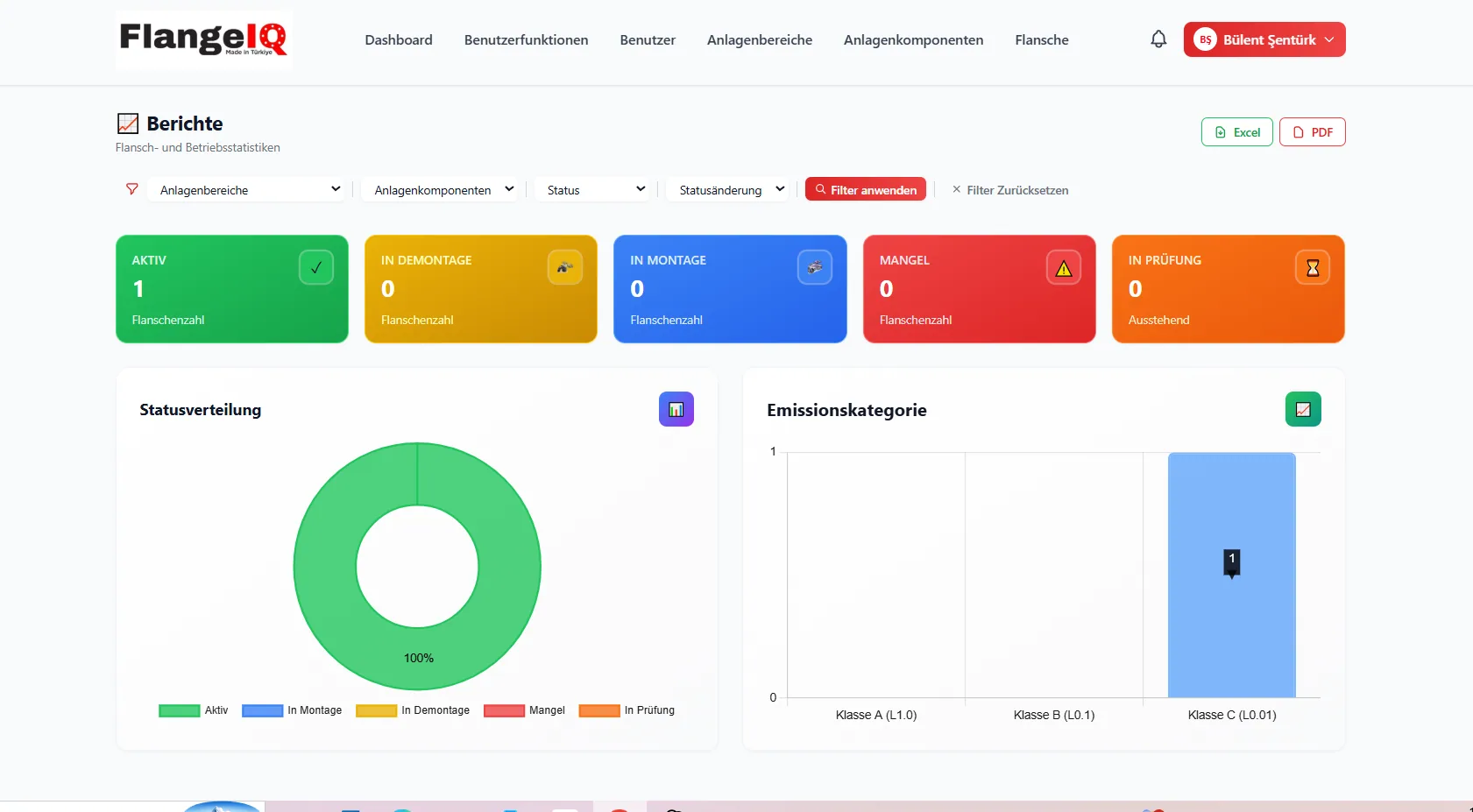1473x812 pixels.
Task: Go to Dashboard in the navigation
Action: (399, 39)
